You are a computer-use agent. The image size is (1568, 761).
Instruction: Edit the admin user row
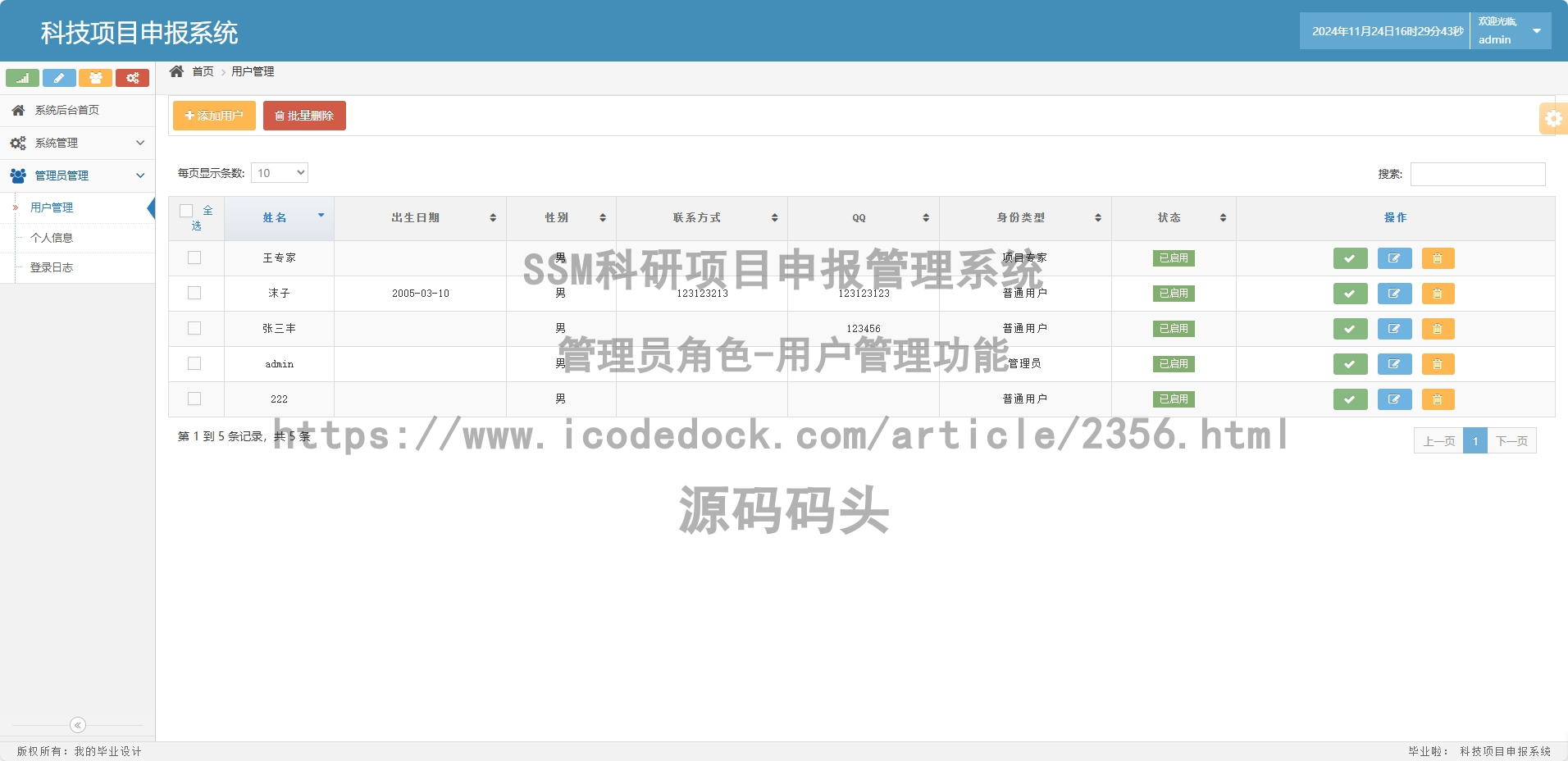point(1394,364)
